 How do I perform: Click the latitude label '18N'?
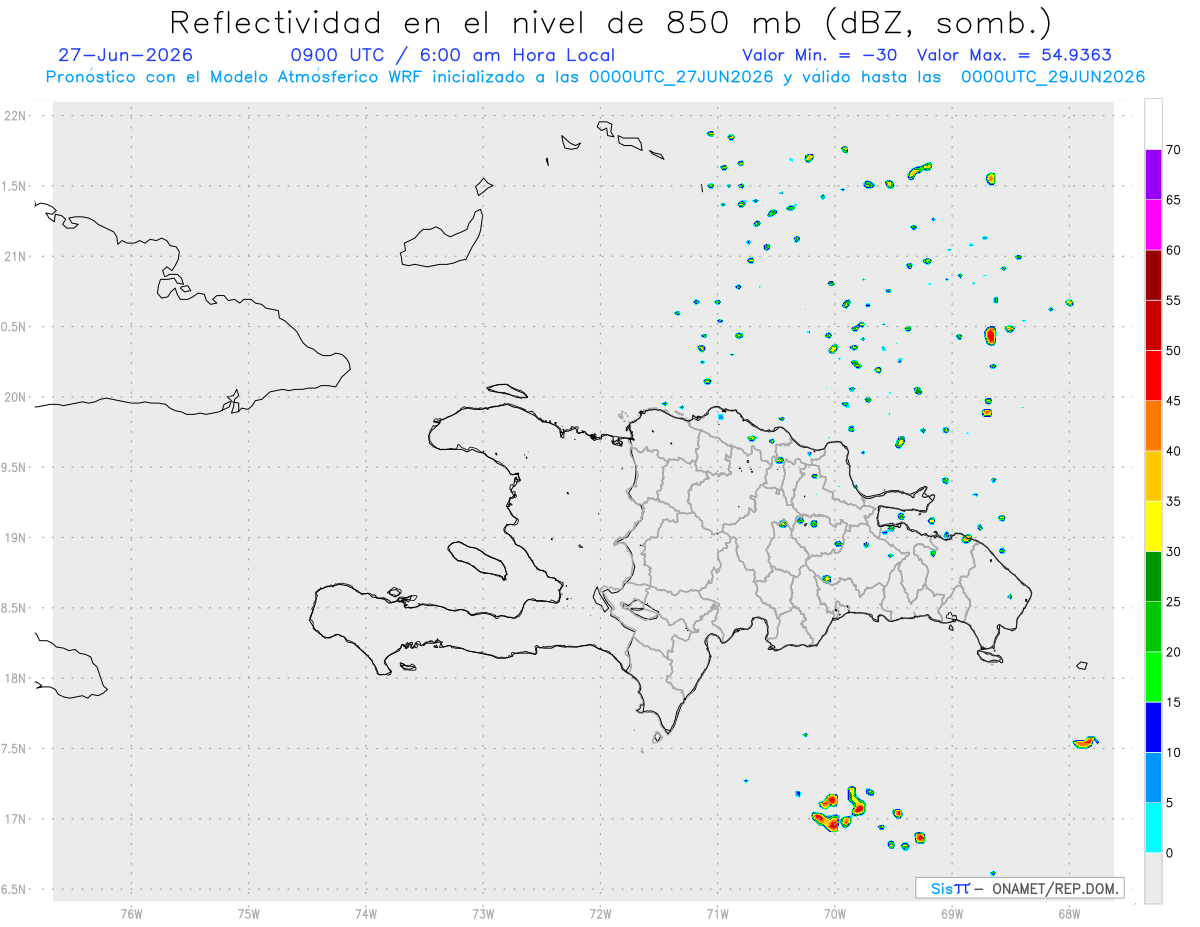[17, 678]
